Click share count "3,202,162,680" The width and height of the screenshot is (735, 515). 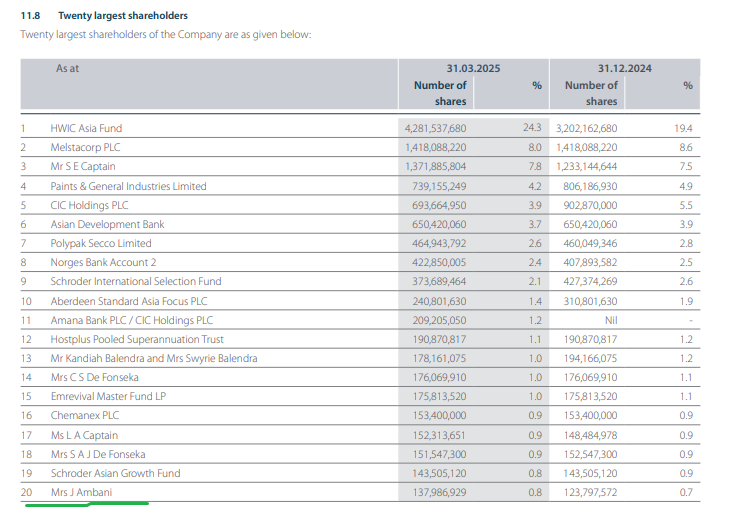pos(586,128)
